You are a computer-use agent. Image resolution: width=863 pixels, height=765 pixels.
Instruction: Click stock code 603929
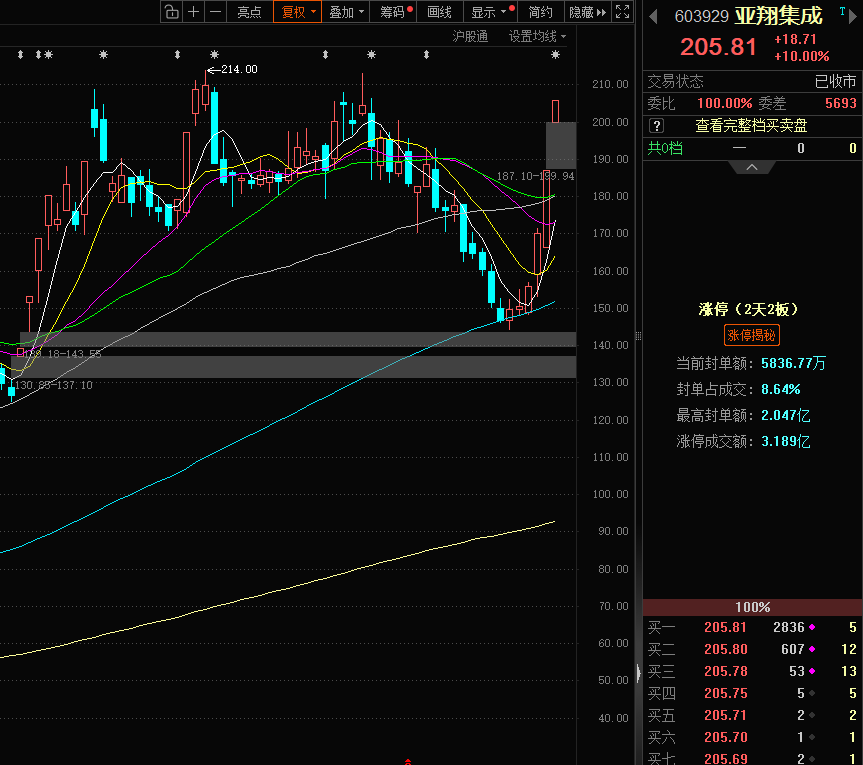coord(701,17)
